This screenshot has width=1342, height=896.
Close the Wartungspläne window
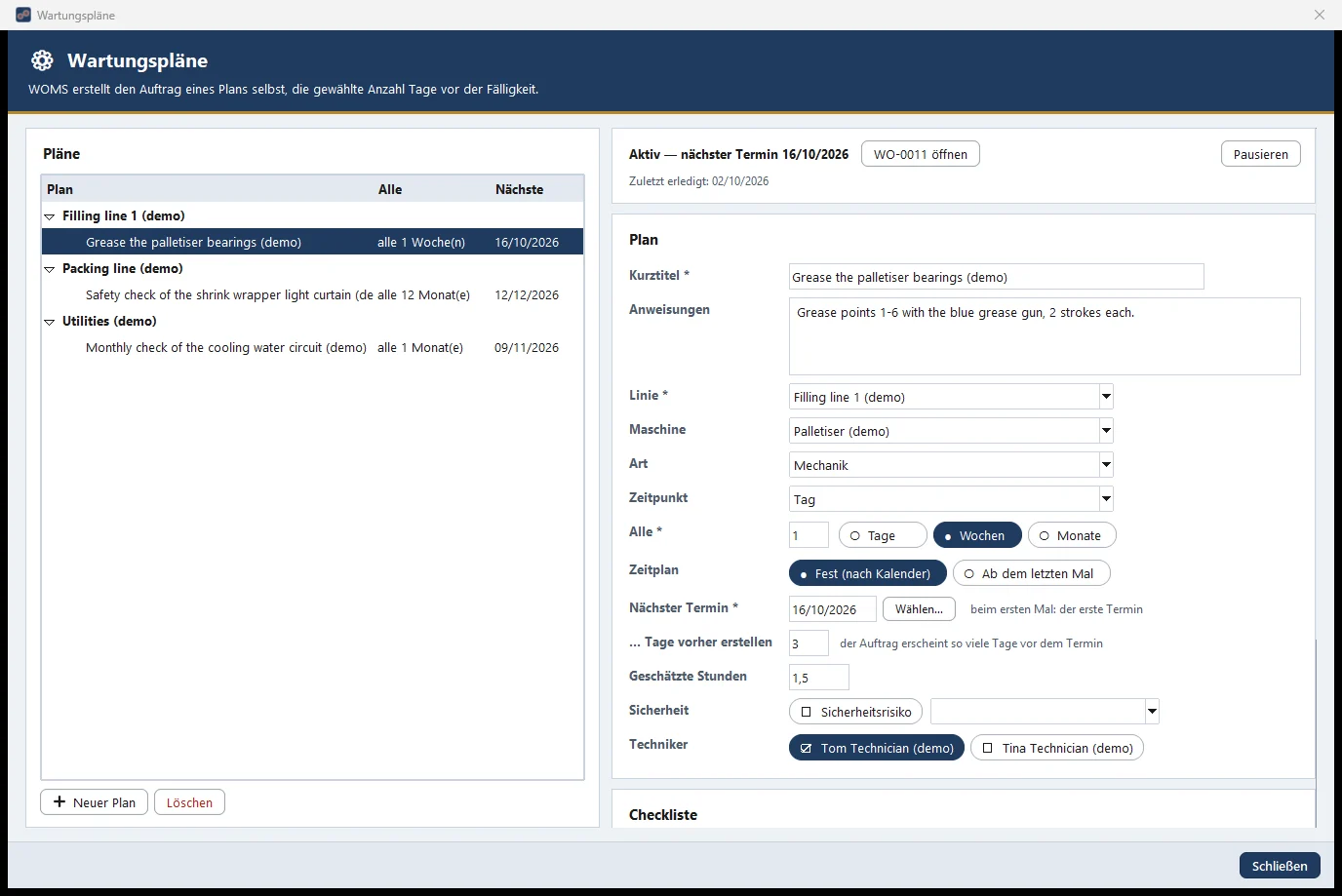pos(1320,15)
